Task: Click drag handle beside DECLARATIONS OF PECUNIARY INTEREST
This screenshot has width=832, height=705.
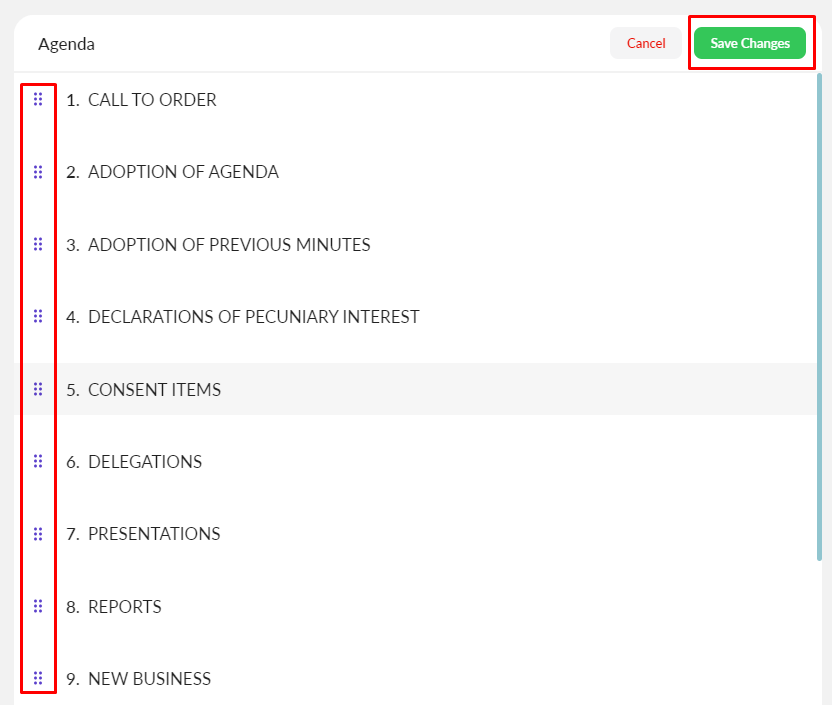Action: pos(38,316)
